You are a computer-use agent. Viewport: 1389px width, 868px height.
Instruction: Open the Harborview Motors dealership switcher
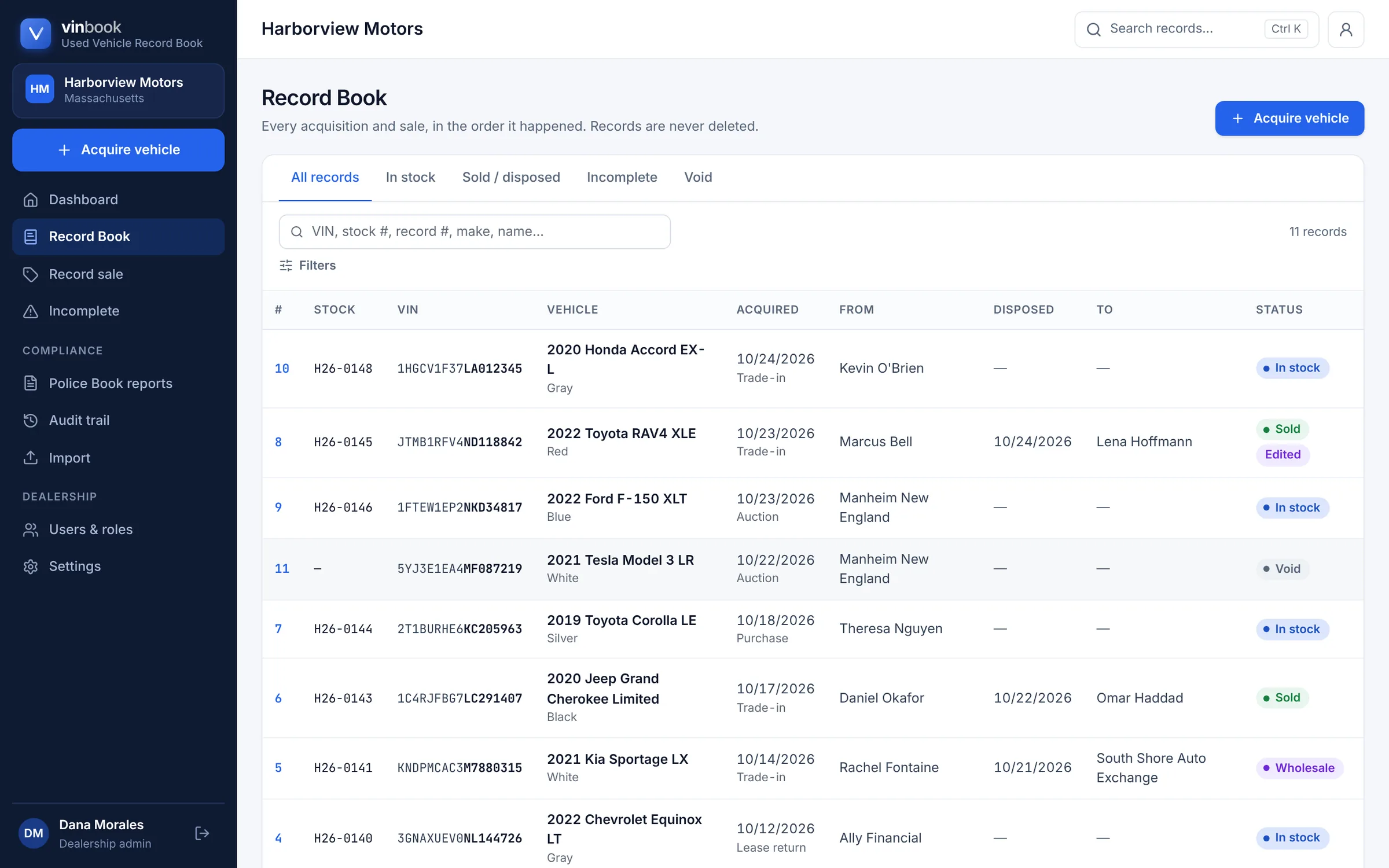click(119, 91)
